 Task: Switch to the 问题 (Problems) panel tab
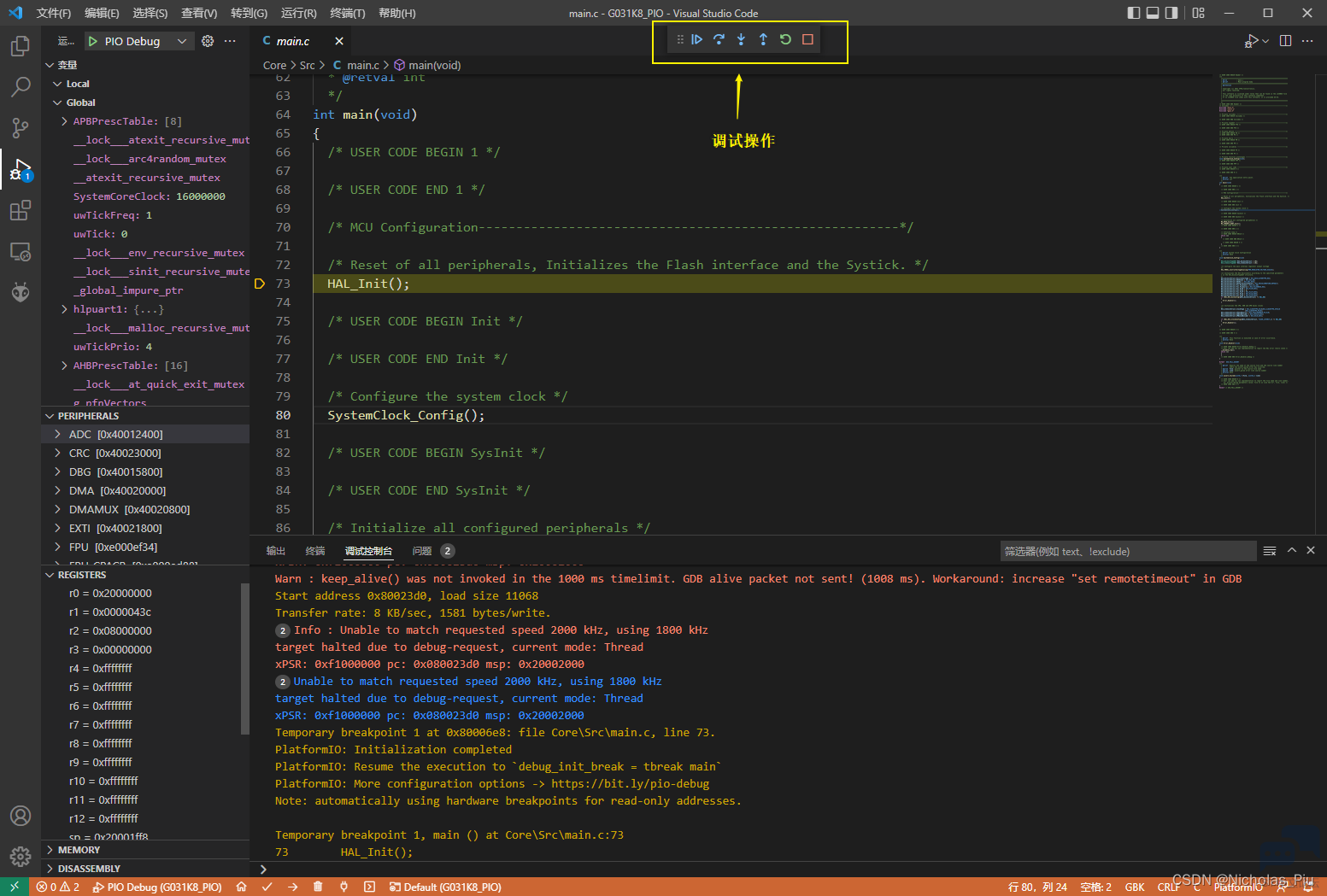[x=432, y=551]
